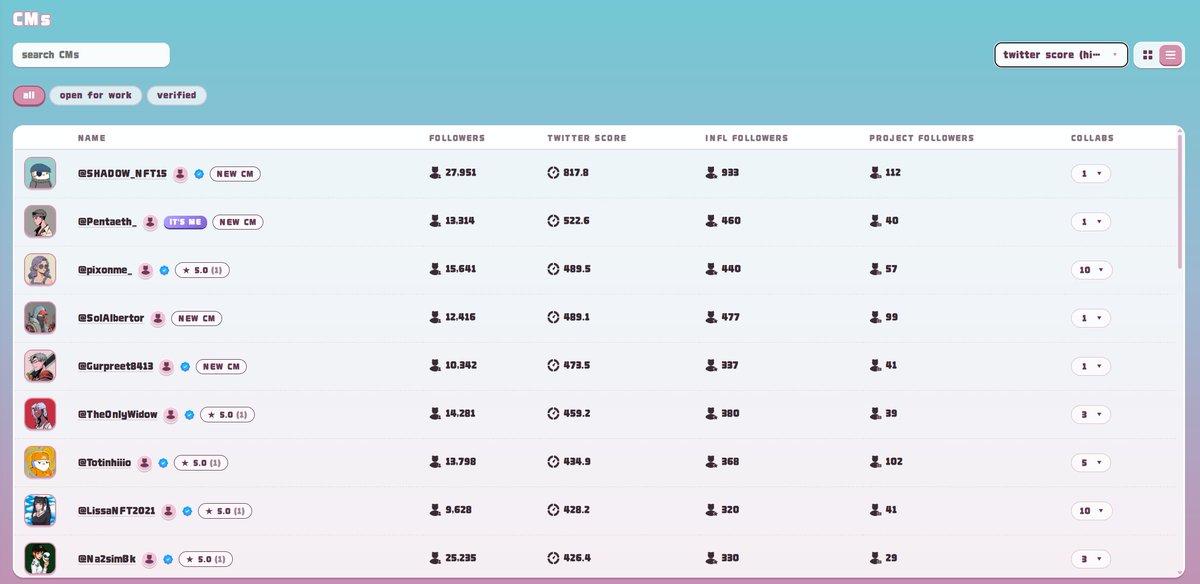
Task: Click verified badge next to @TheOnlyWidow
Action: click(189, 414)
